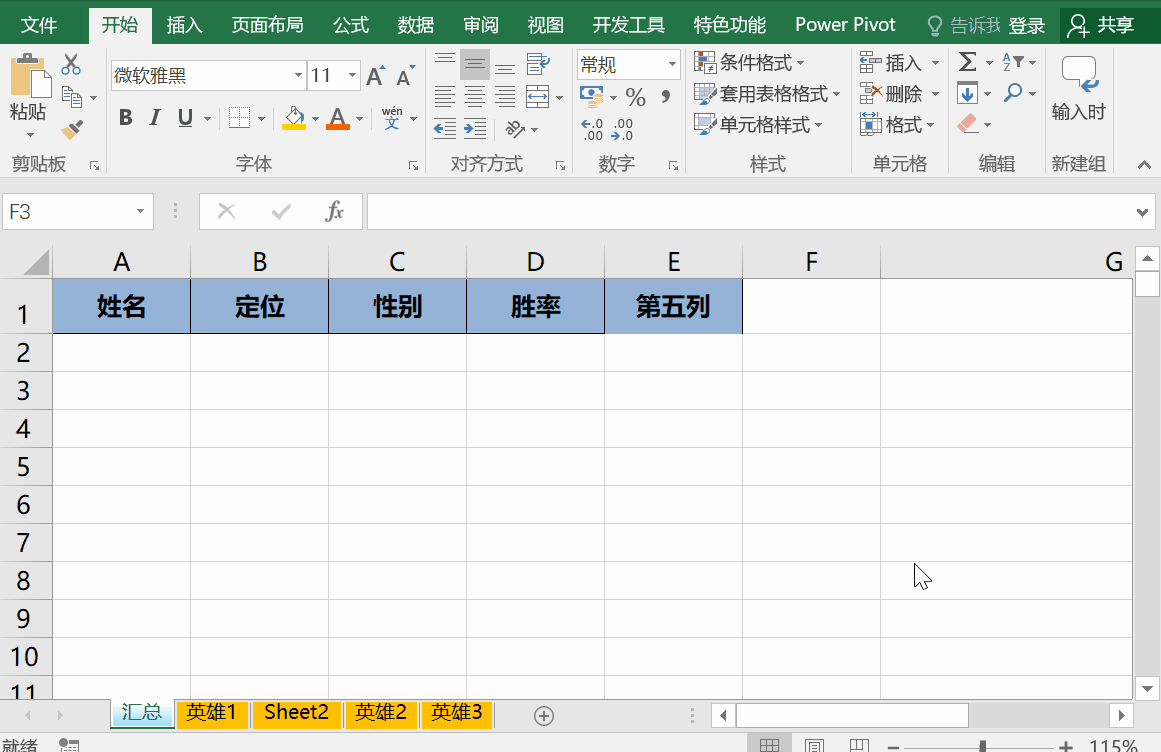Click Increase Decimal icon

(592, 129)
